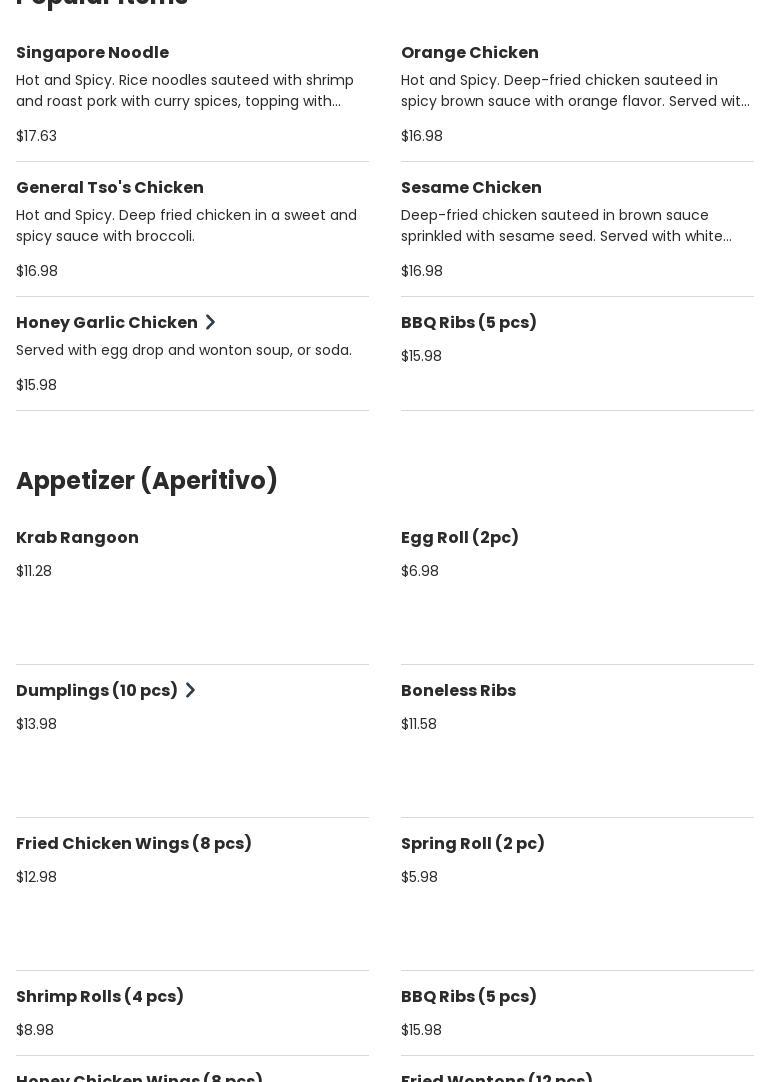770x1082 pixels.
Task: Select Orange Chicken from popular items
Action: (469, 52)
